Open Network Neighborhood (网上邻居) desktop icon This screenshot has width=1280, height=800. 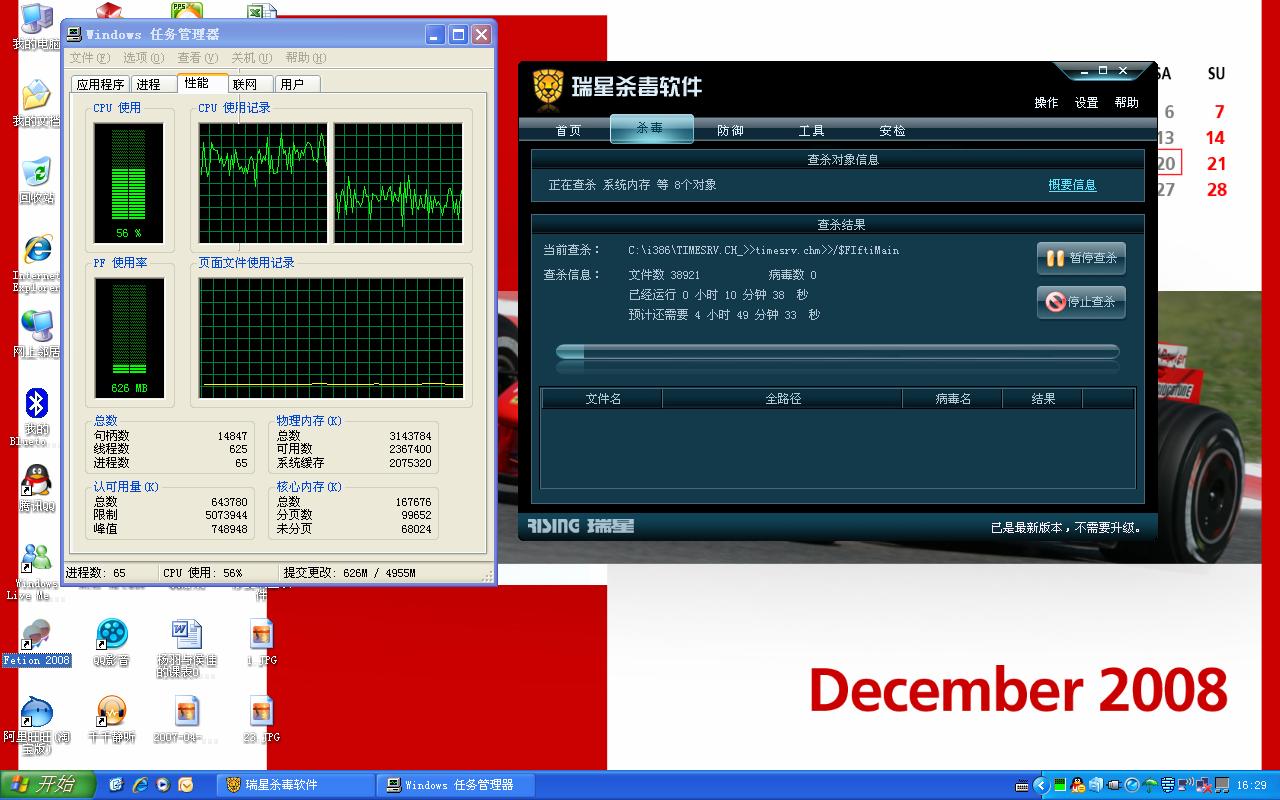coord(36,333)
